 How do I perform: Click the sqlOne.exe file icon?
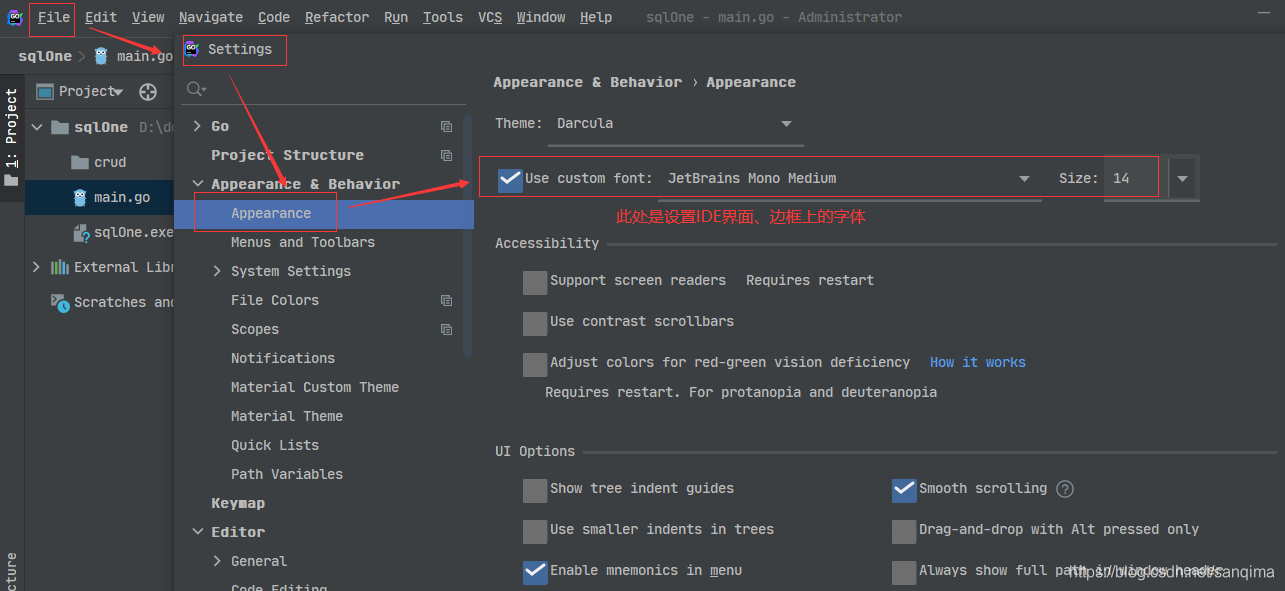pos(81,233)
